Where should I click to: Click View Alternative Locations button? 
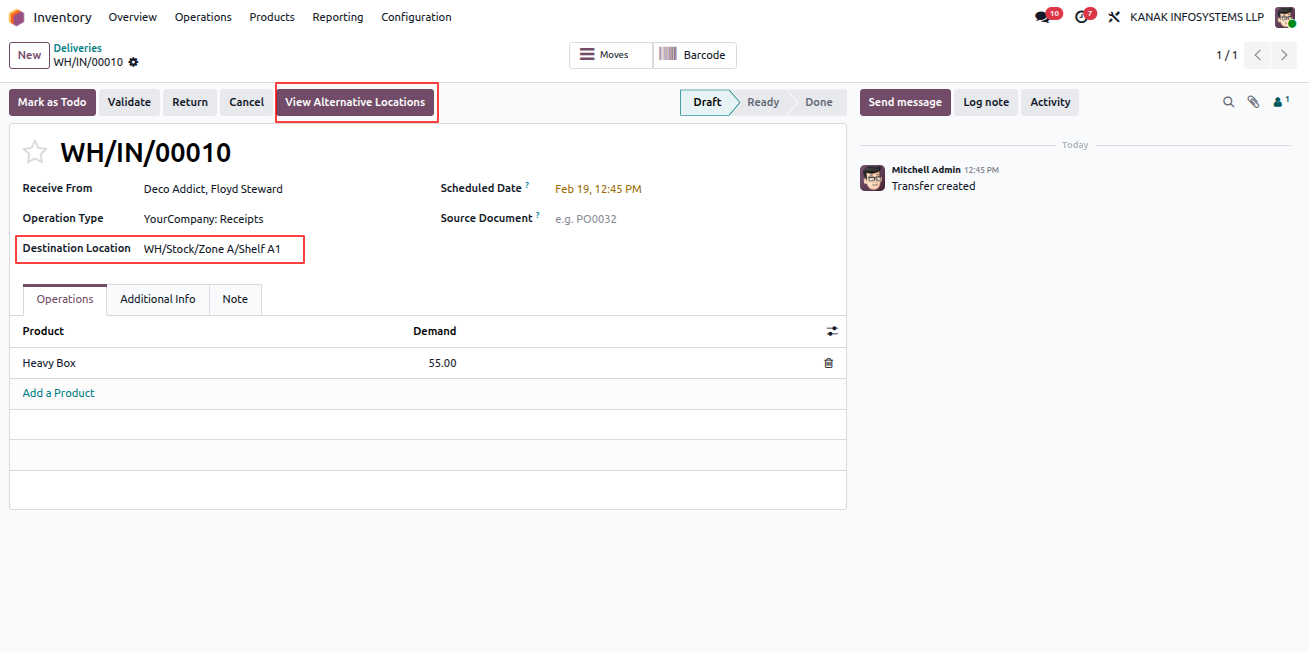tap(355, 102)
